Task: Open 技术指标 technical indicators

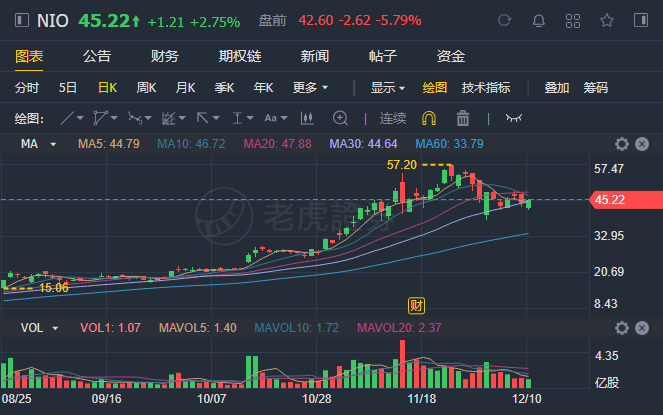Action: (486, 88)
